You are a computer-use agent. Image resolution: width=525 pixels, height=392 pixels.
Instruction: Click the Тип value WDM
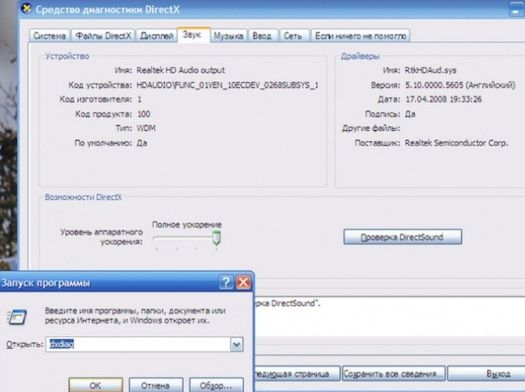[x=146, y=128]
